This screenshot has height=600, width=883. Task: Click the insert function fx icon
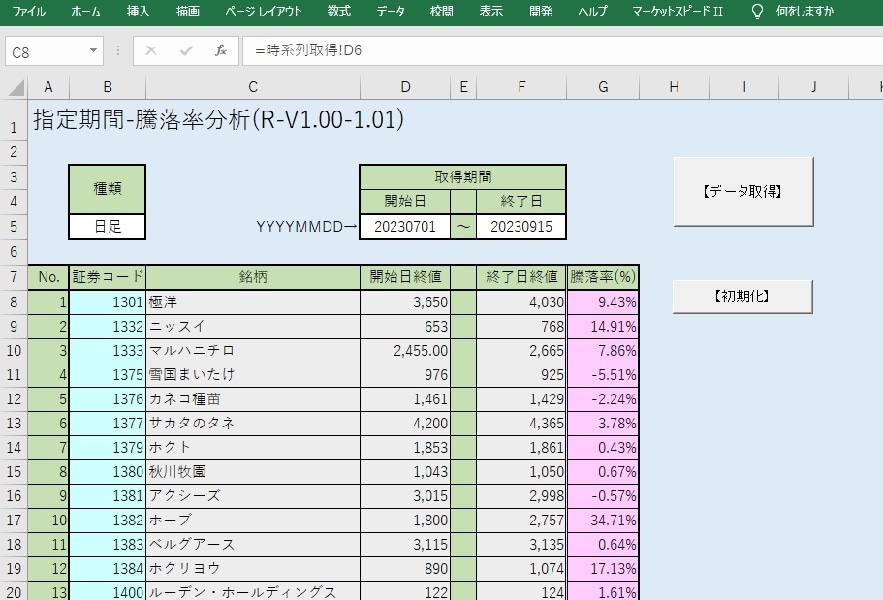221,51
